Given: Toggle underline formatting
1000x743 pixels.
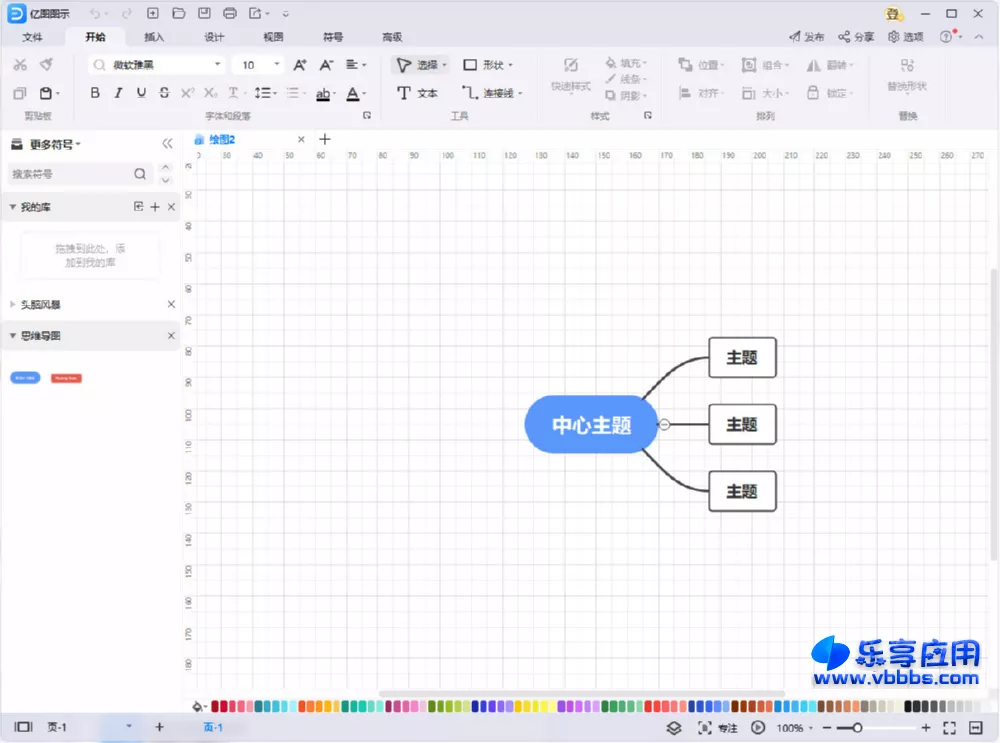Looking at the screenshot, I should tap(139, 93).
